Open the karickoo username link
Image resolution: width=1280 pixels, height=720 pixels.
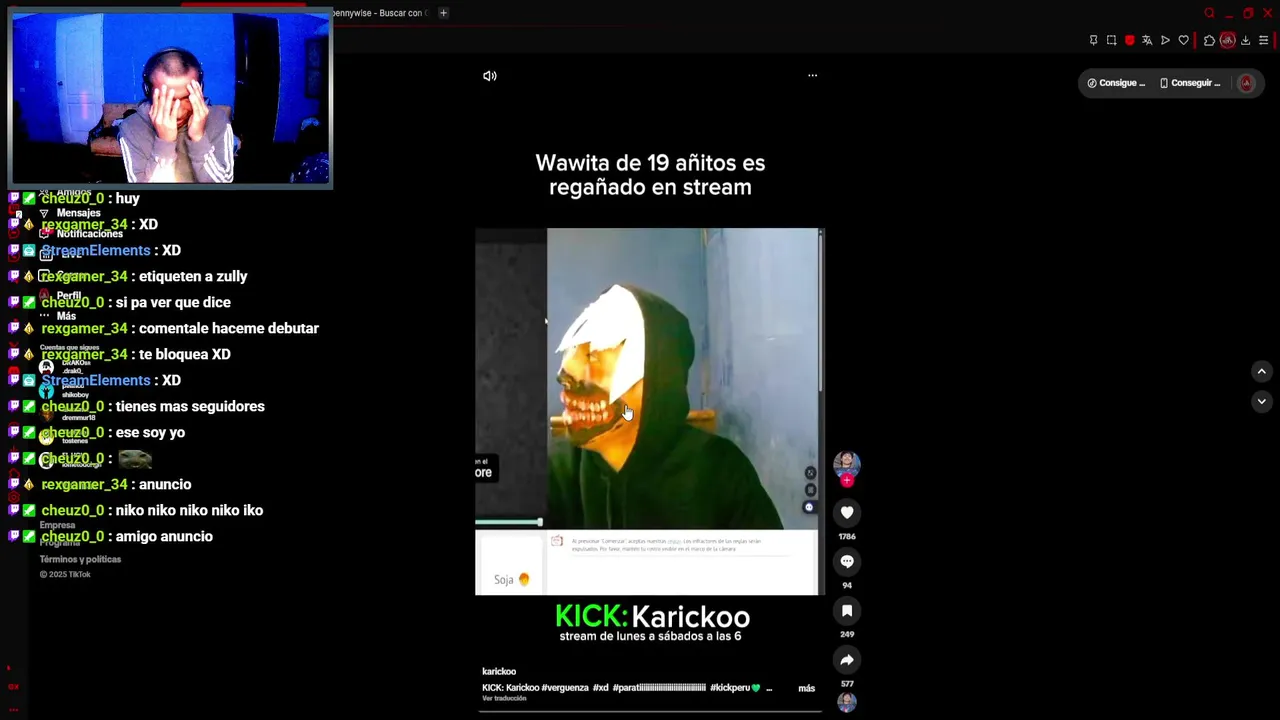coord(499,671)
